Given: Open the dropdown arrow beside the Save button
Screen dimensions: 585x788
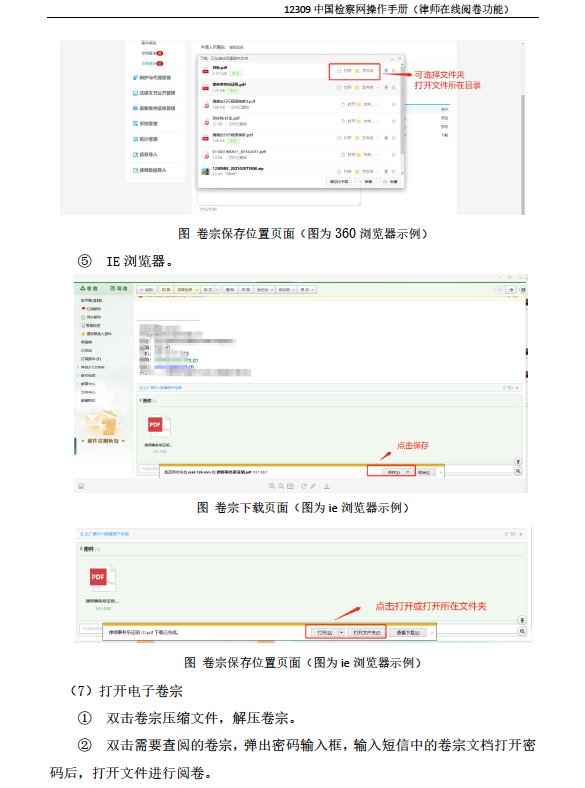Looking at the screenshot, I should (408, 472).
